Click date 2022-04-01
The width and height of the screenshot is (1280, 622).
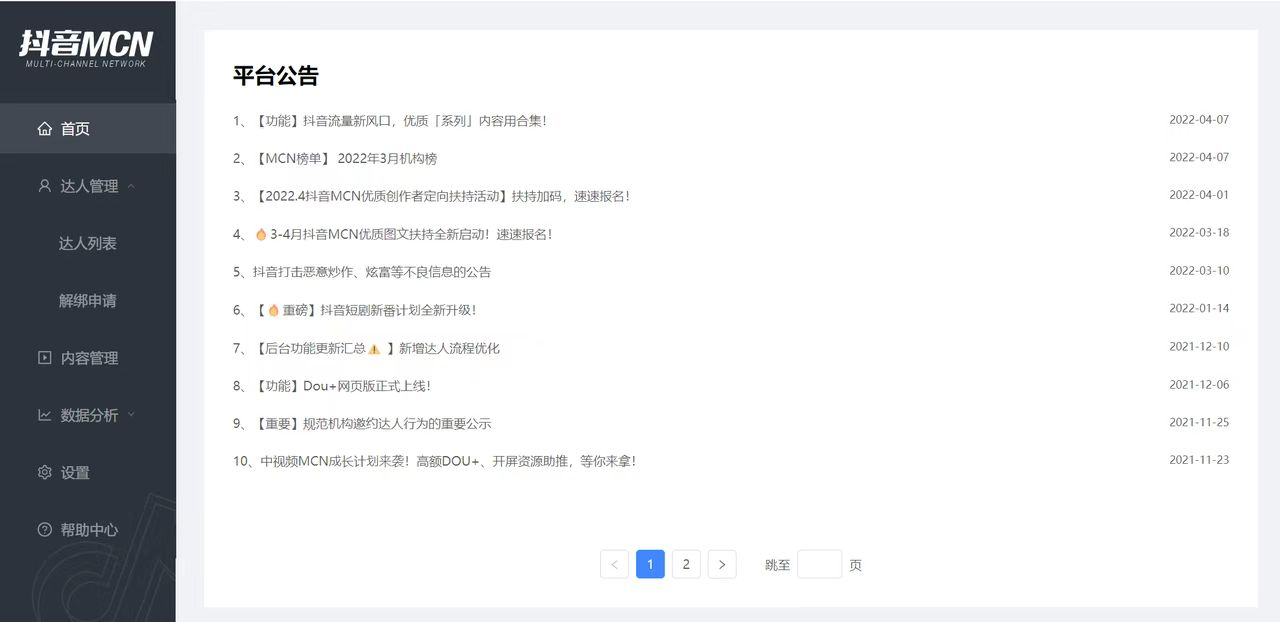click(x=1199, y=195)
